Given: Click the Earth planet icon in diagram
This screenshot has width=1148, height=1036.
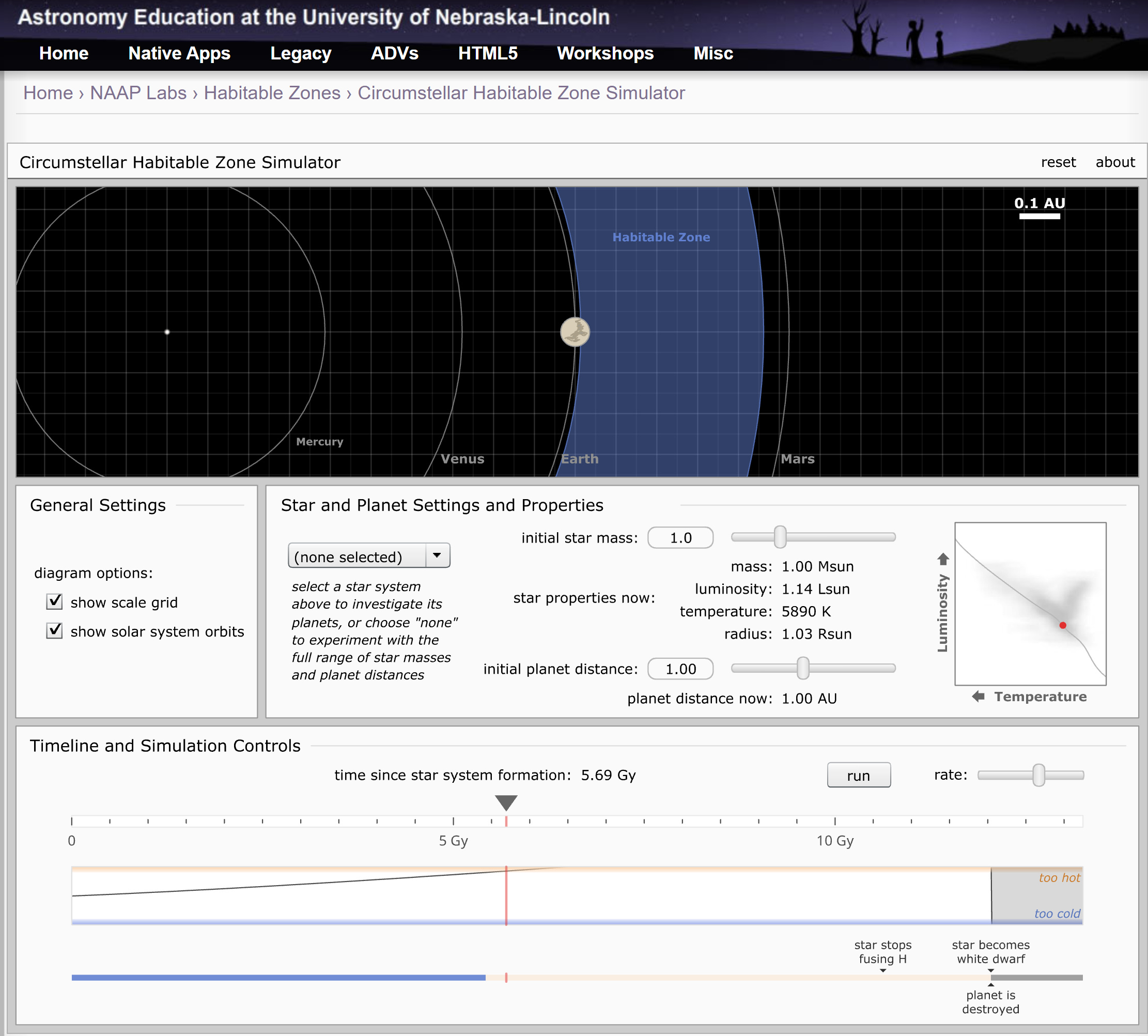Looking at the screenshot, I should [x=575, y=332].
